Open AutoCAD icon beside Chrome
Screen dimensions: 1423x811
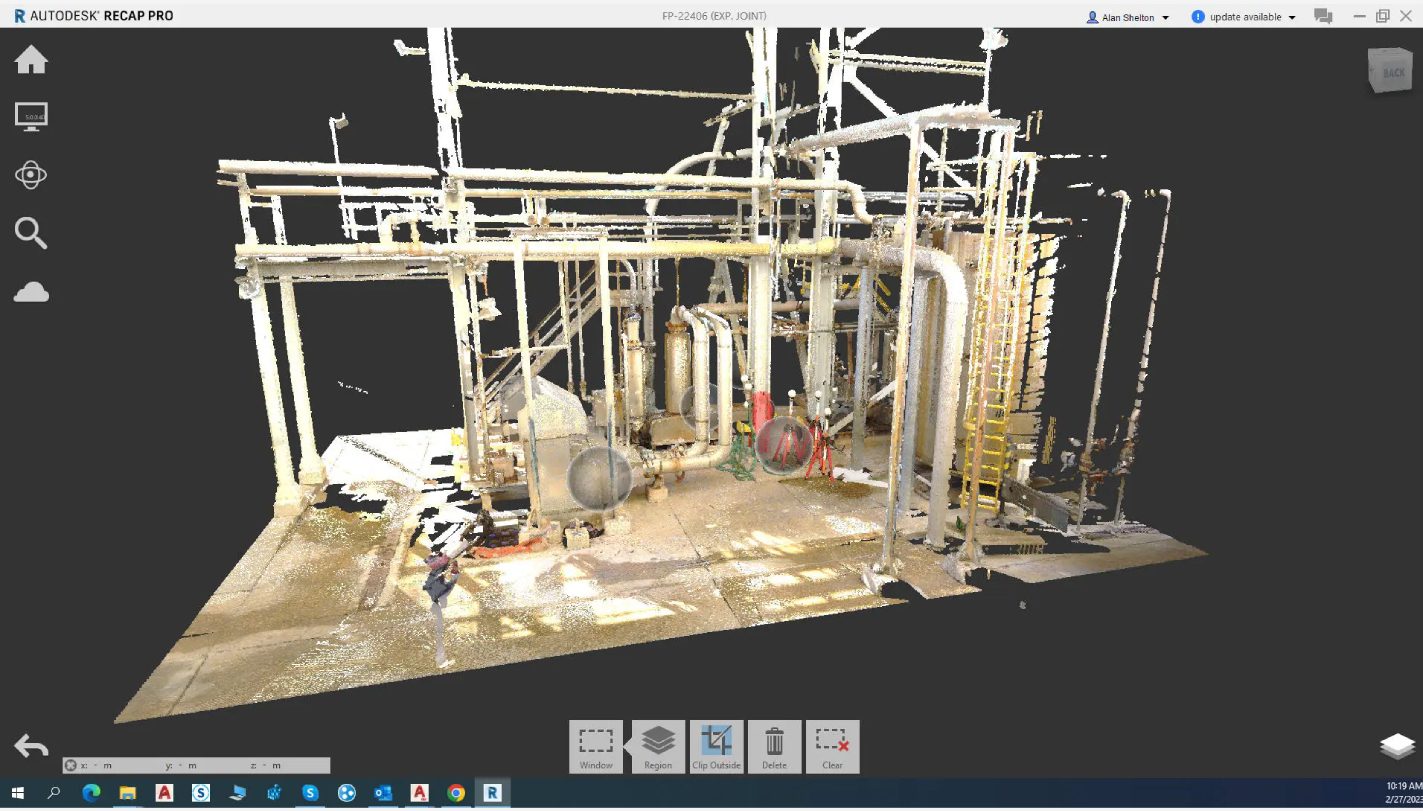coord(420,793)
